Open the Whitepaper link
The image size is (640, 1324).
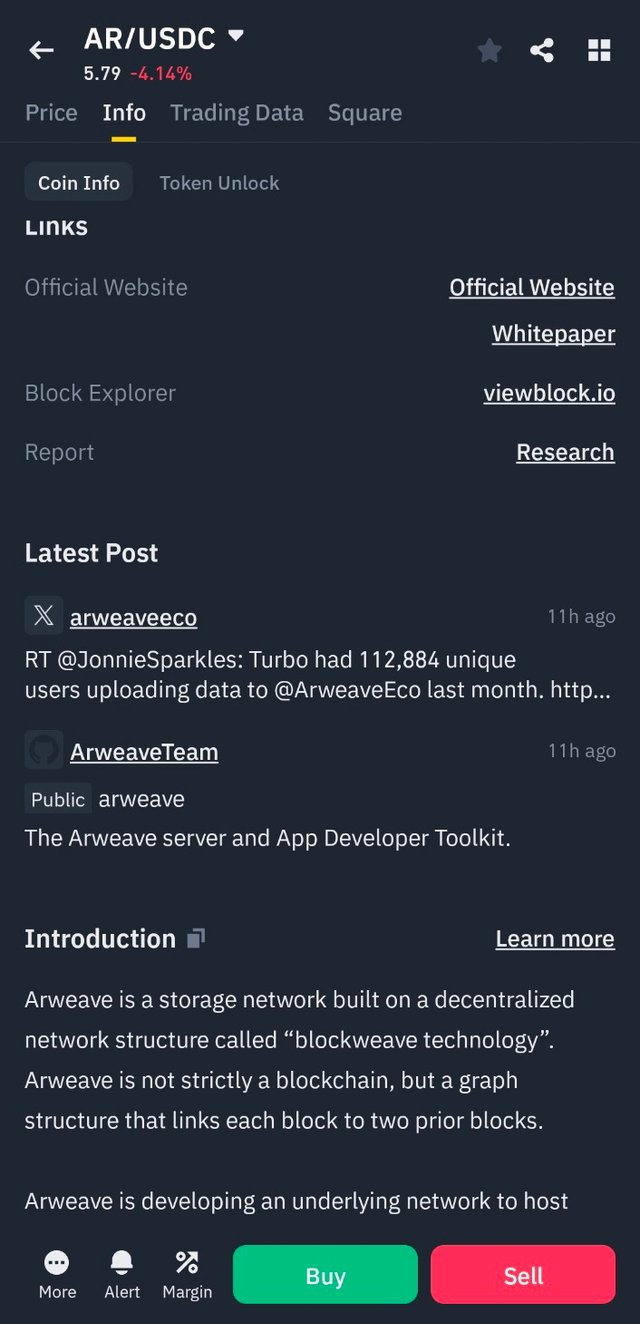[x=553, y=334]
